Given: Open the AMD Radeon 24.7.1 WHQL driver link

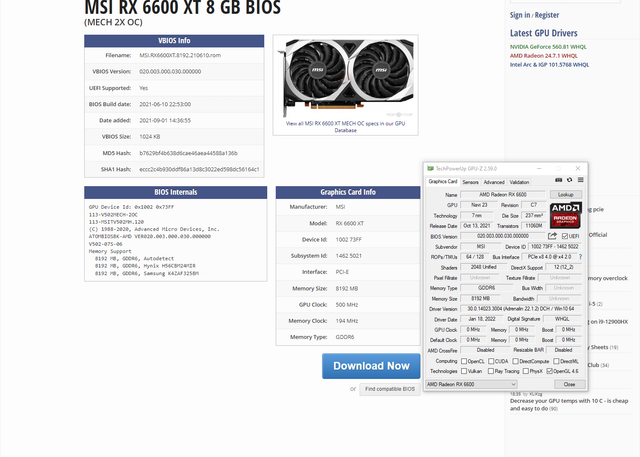Looking at the screenshot, I should click(544, 56).
